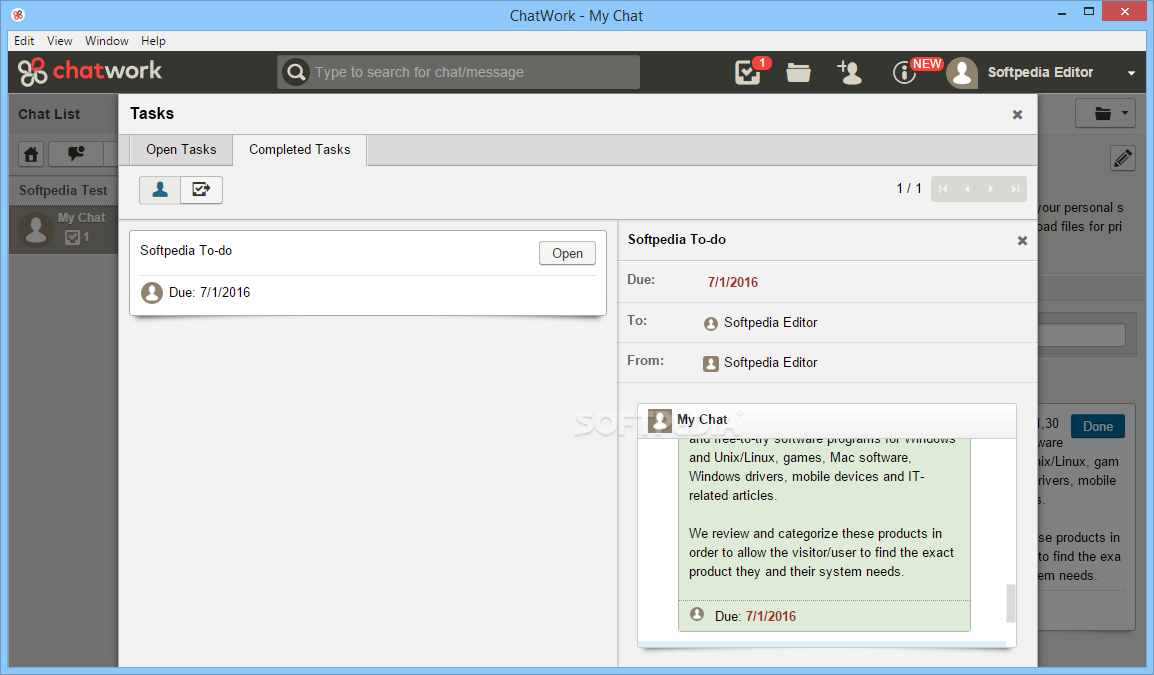Open the Edit menu
This screenshot has height=675, width=1154.
pyautogui.click(x=24, y=41)
